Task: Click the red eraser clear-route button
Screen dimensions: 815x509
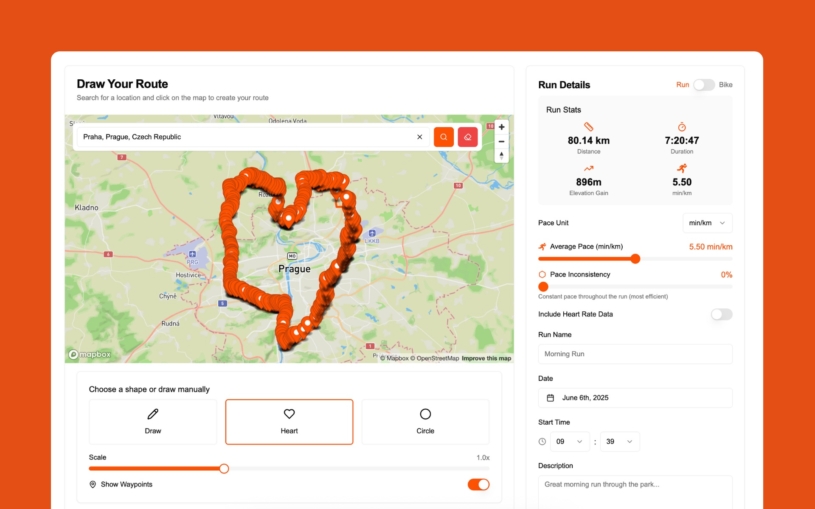Action: (468, 137)
